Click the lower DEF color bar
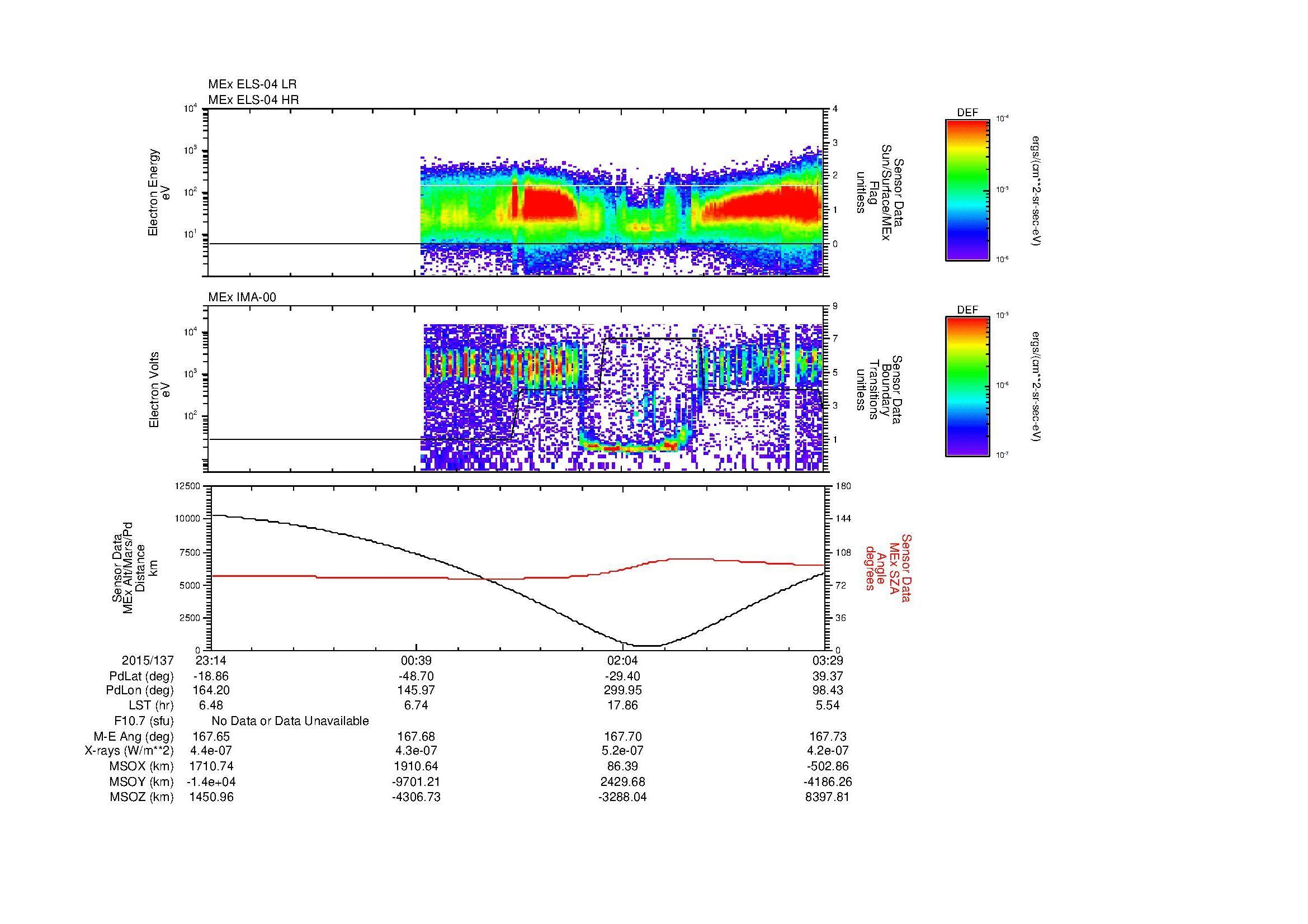Viewport: 1308px width, 924px height. [967, 387]
